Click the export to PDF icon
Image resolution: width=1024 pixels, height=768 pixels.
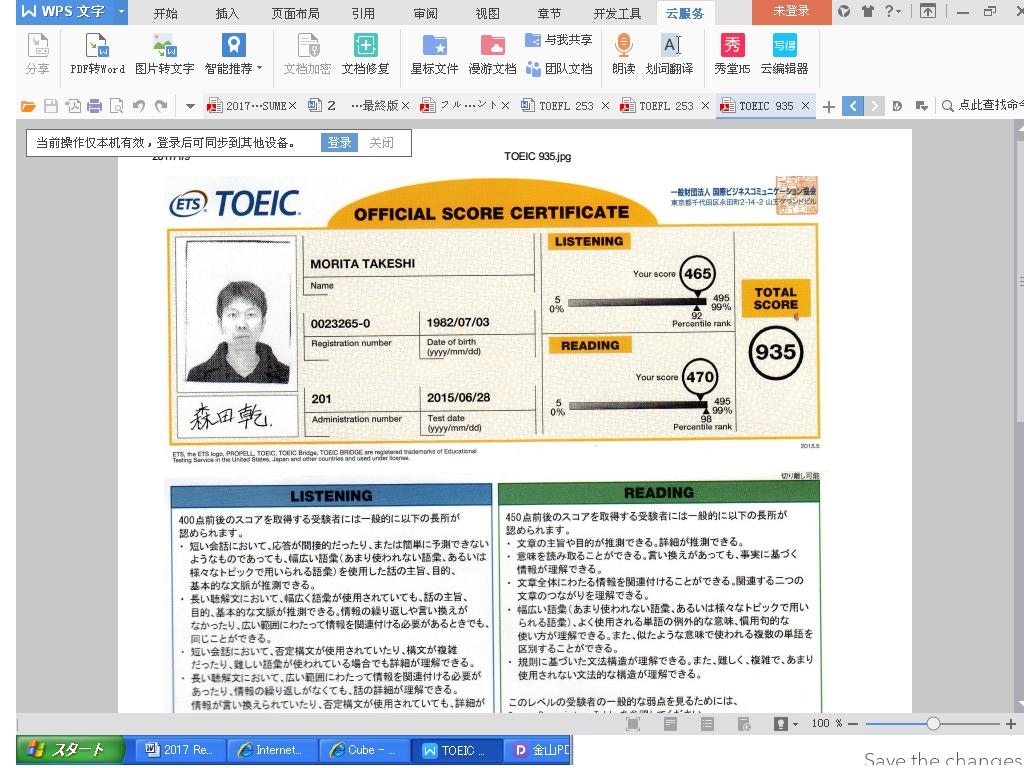pos(72,106)
